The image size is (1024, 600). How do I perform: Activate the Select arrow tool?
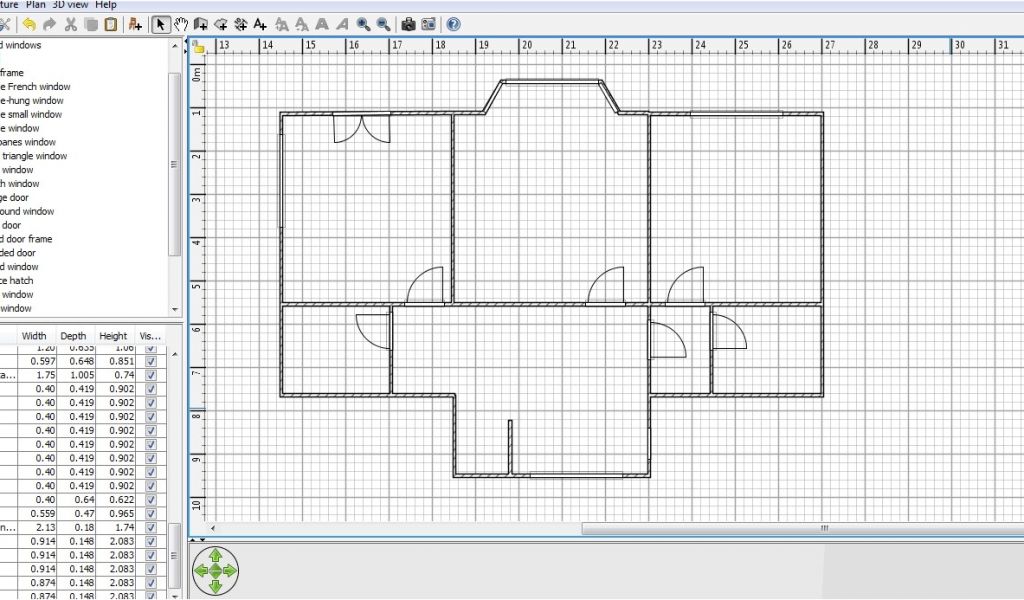(161, 24)
